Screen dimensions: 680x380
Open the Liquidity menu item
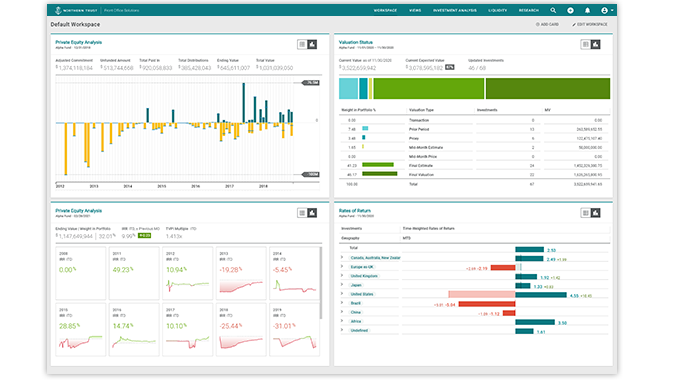(497, 10)
